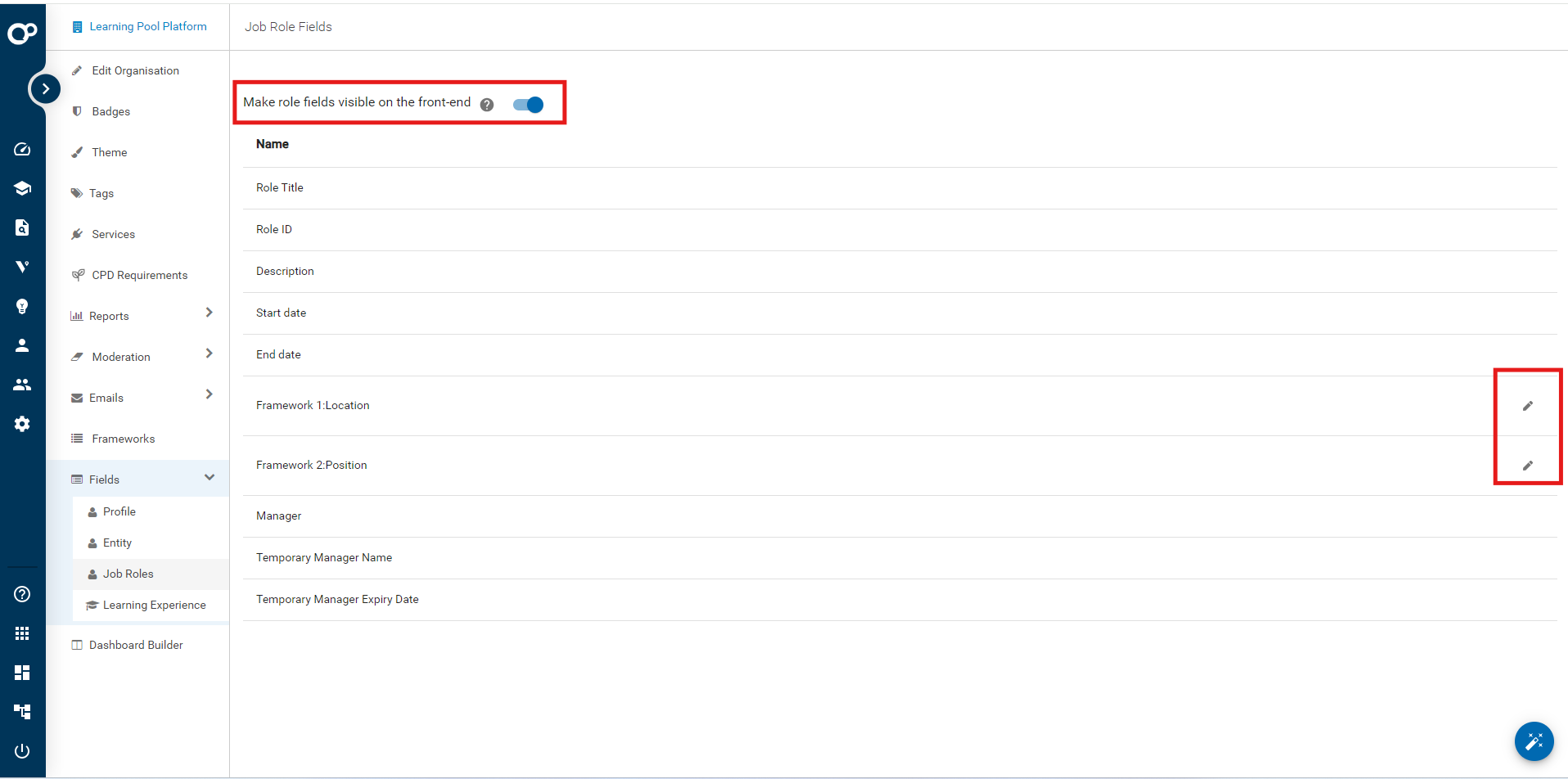Expand the sidebar with the round arrow button
This screenshot has width=1568, height=779.
(x=45, y=88)
